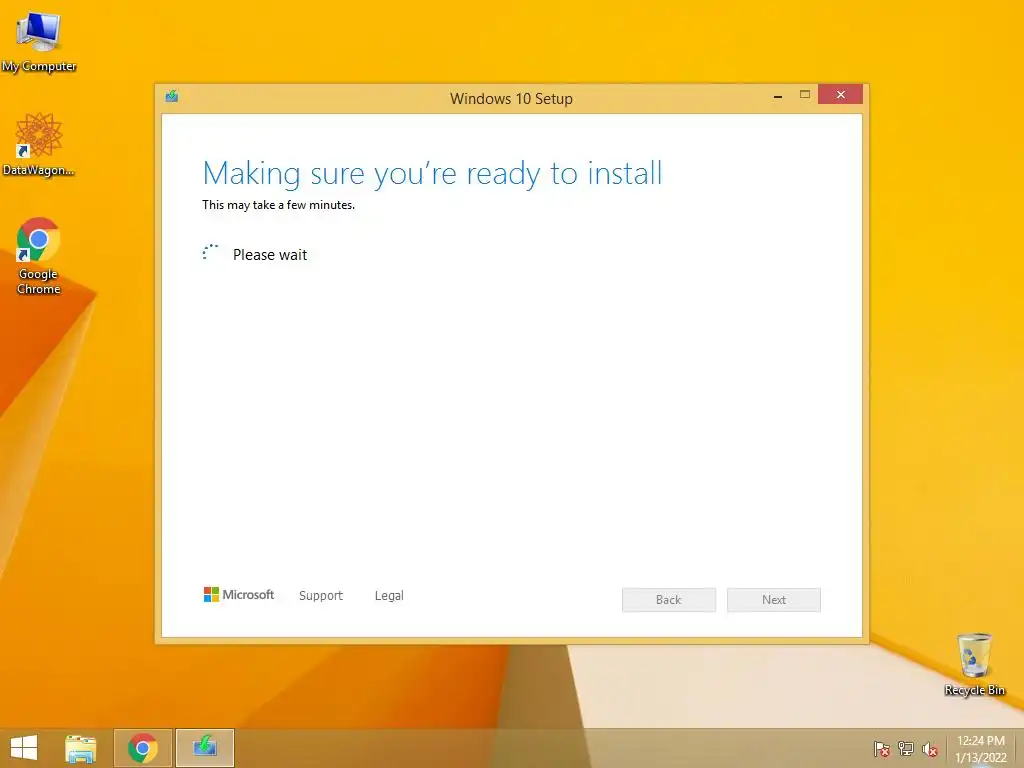The image size is (1024, 768).
Task: Open the Windows Start button
Action: pos(24,748)
